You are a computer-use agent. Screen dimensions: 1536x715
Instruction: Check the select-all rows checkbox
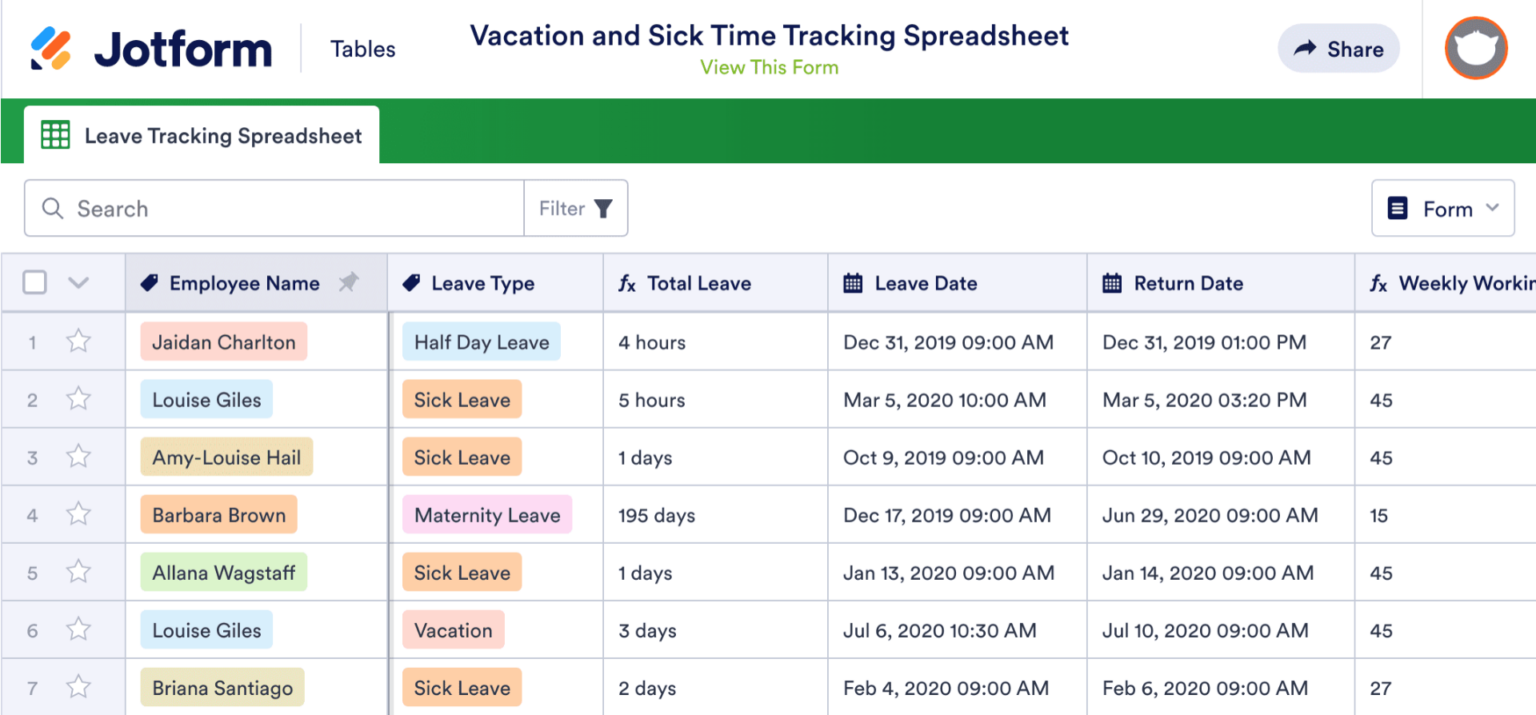pos(34,283)
